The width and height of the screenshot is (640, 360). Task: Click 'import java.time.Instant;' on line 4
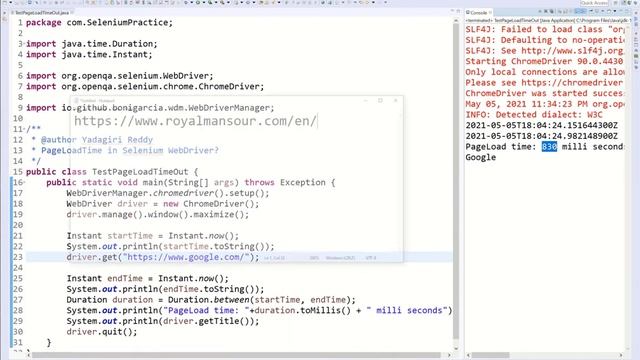click(x=89, y=54)
